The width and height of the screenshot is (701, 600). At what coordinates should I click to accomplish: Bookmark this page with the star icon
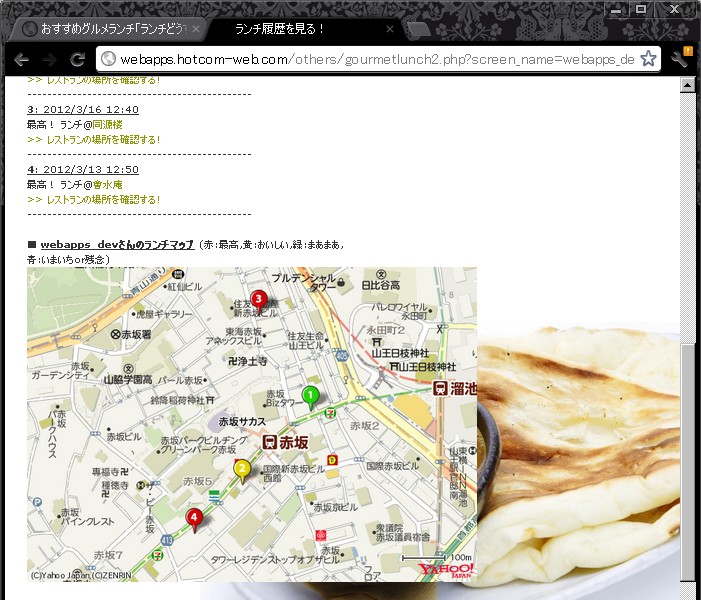coord(648,59)
